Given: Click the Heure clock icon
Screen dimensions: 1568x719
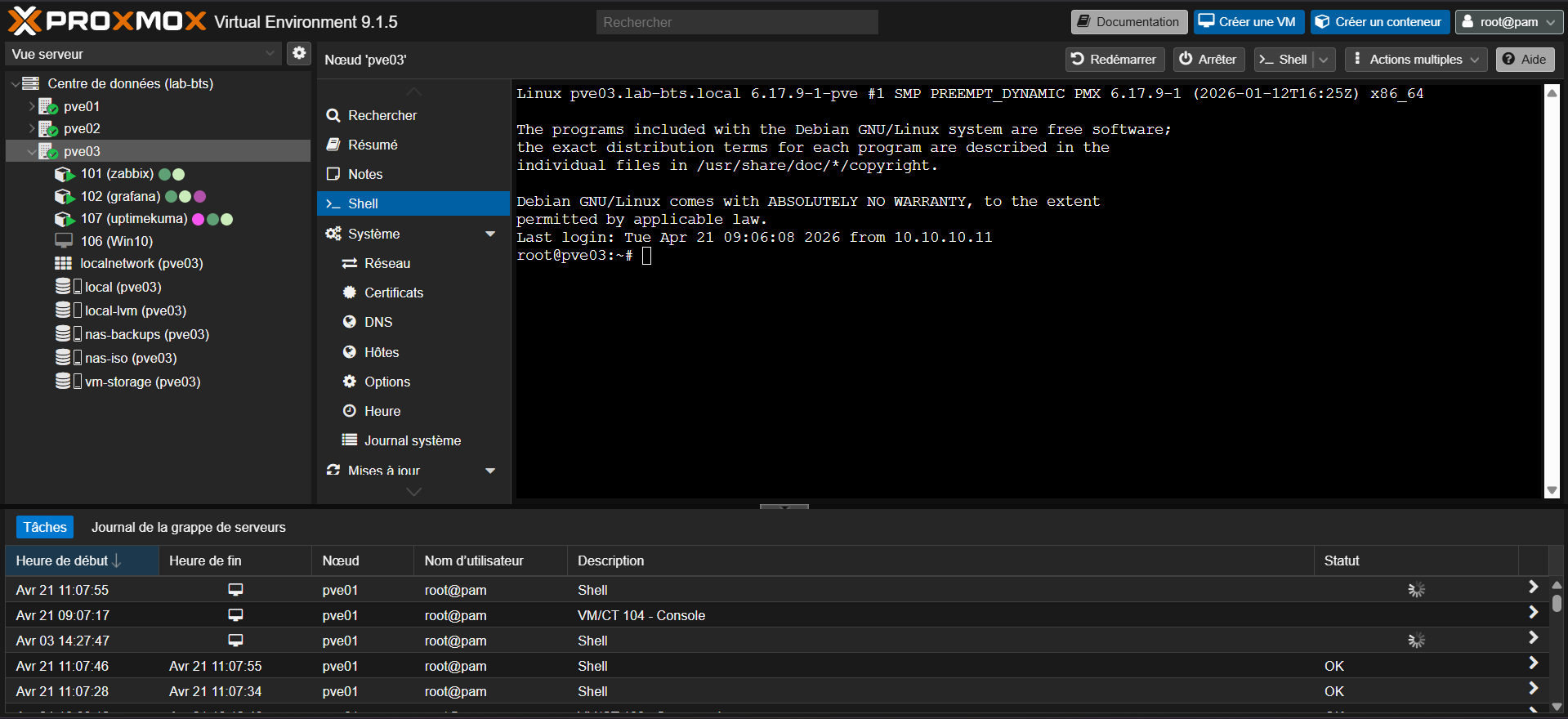Looking at the screenshot, I should 350,411.
